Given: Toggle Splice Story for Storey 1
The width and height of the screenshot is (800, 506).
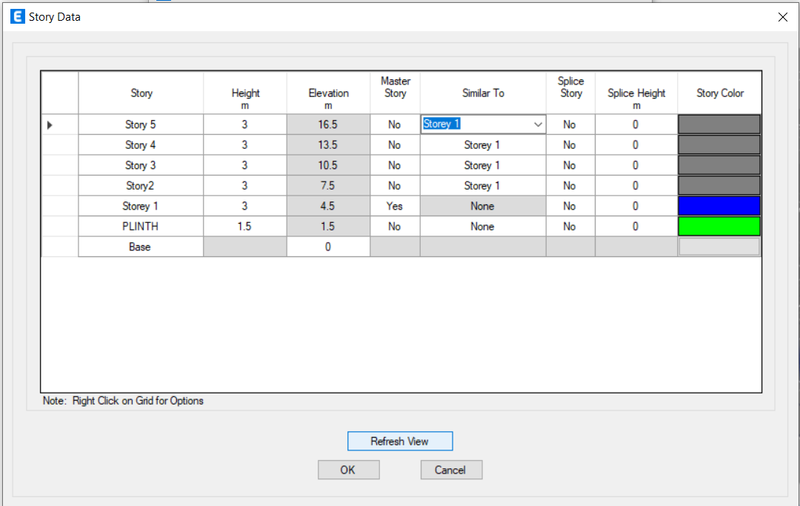Looking at the screenshot, I should click(x=570, y=206).
